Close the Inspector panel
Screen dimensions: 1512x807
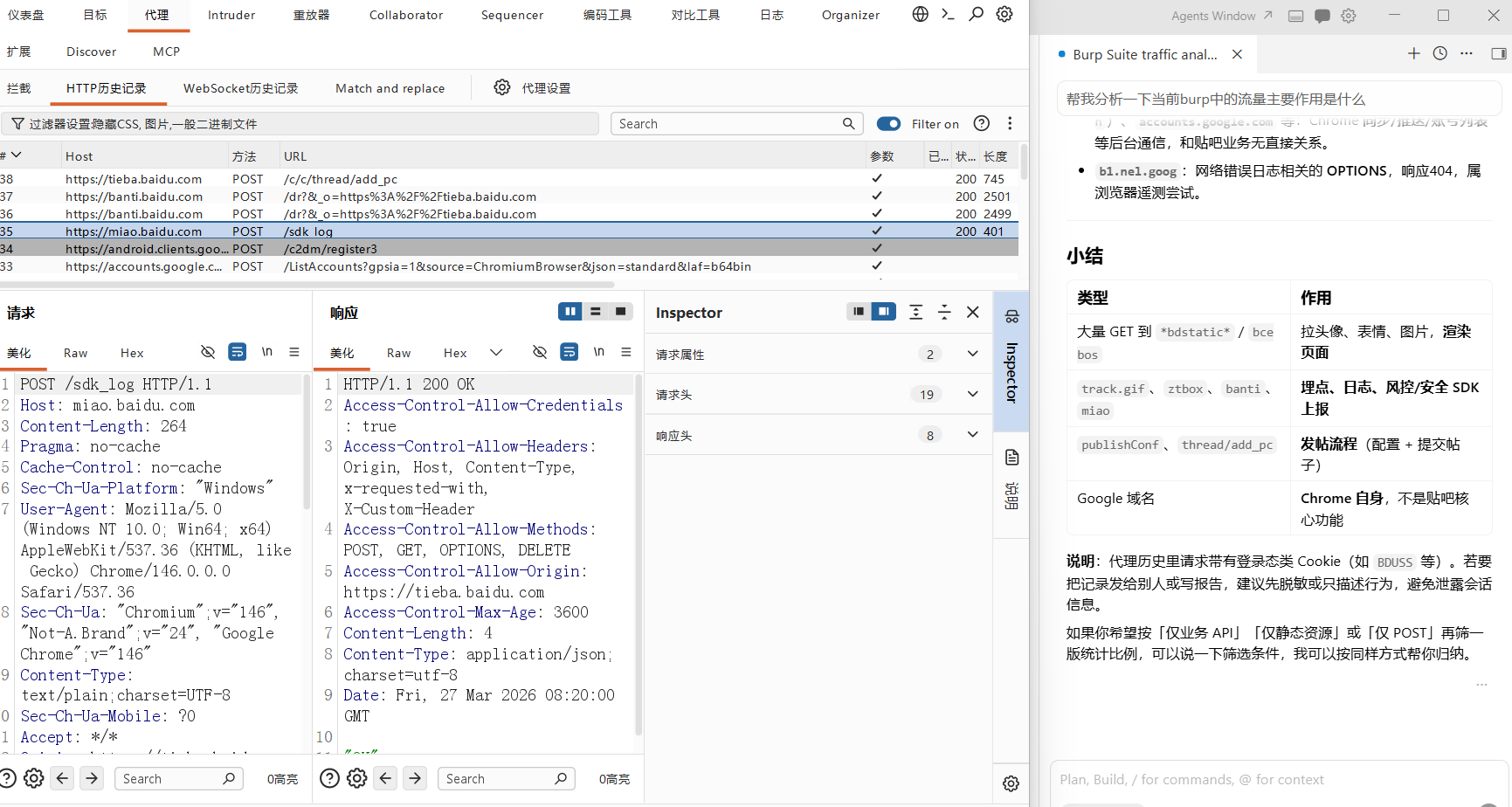[972, 312]
